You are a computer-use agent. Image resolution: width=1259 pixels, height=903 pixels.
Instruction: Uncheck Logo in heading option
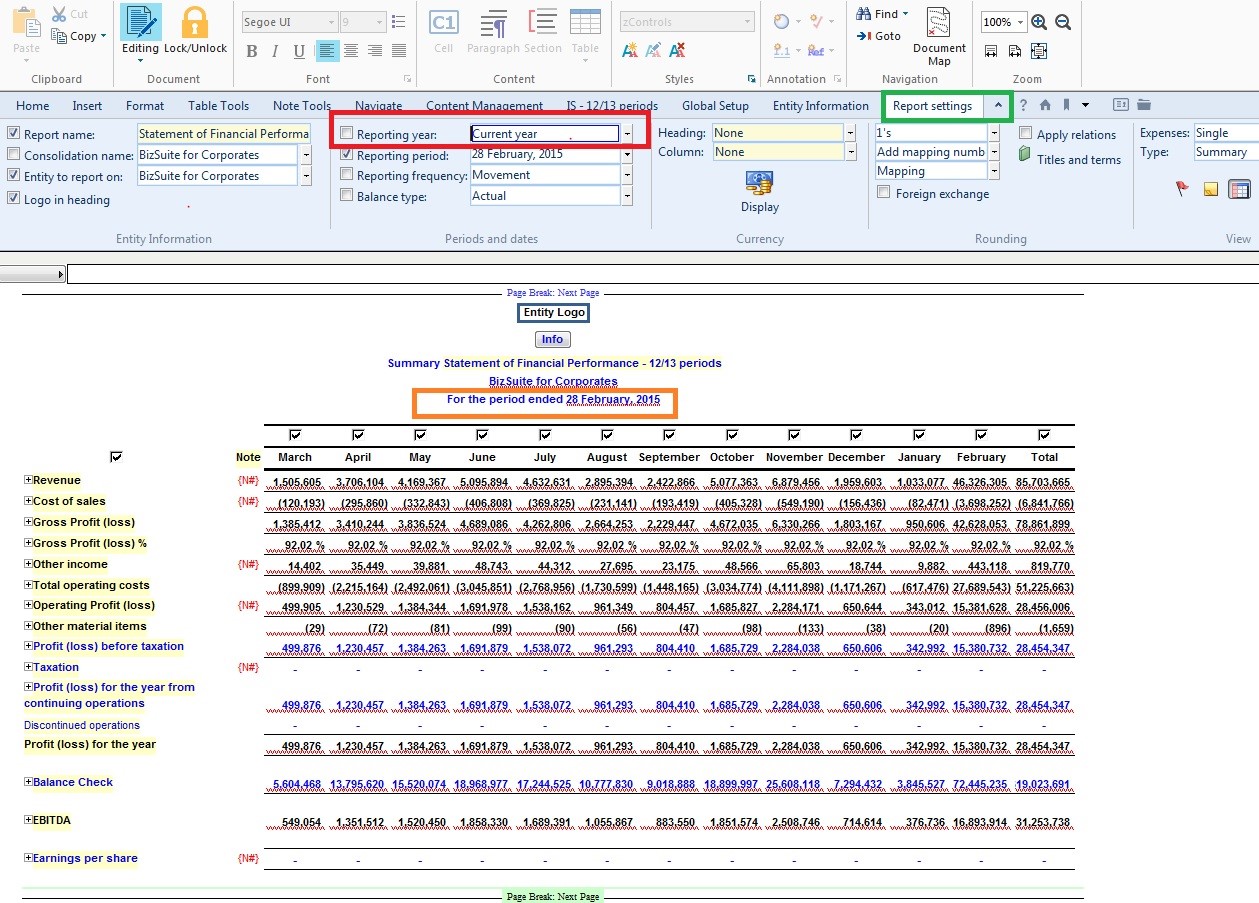click(x=14, y=198)
